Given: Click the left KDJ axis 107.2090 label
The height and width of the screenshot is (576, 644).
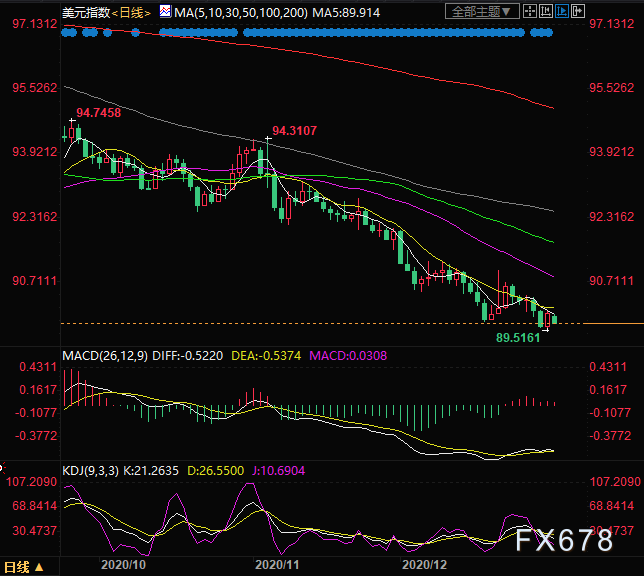Looking at the screenshot, I should 31,482.
